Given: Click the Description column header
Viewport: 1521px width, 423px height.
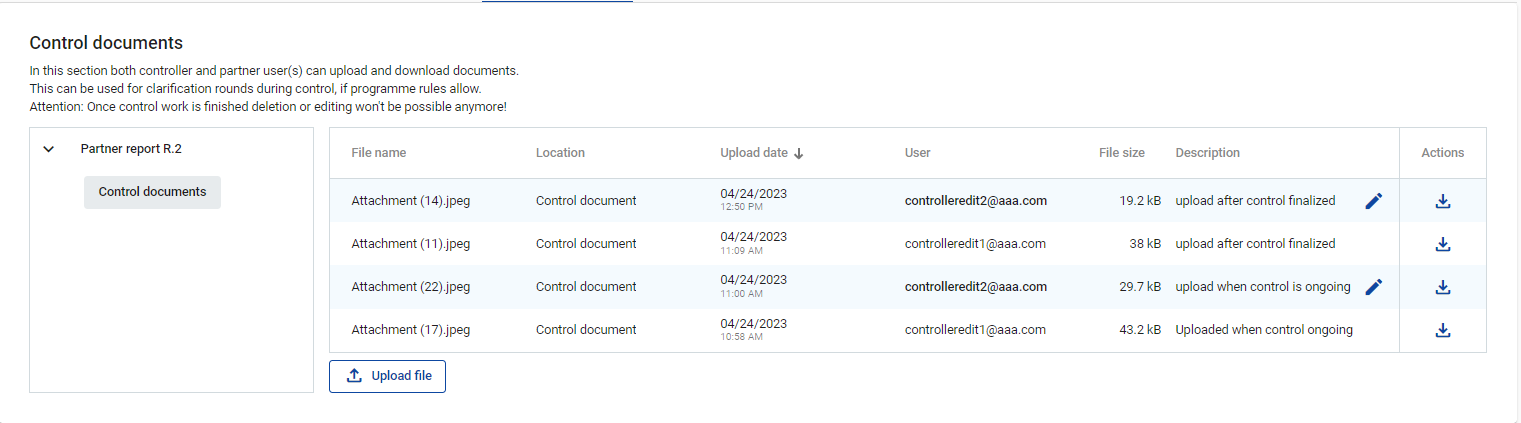Looking at the screenshot, I should tap(1207, 153).
